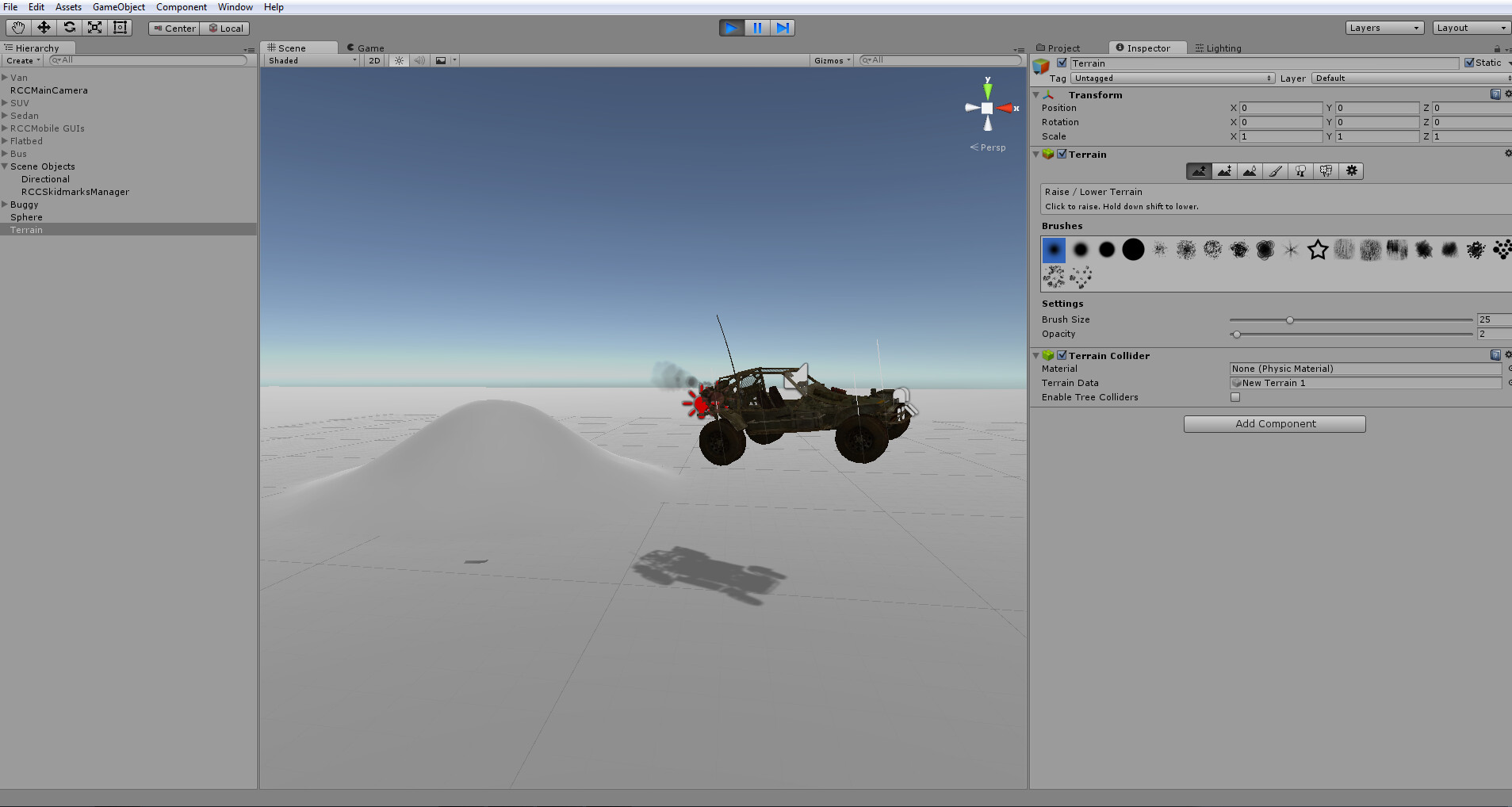1512x807 pixels.
Task: Toggle 2D view mode in Scene toolbar
Action: [373, 60]
